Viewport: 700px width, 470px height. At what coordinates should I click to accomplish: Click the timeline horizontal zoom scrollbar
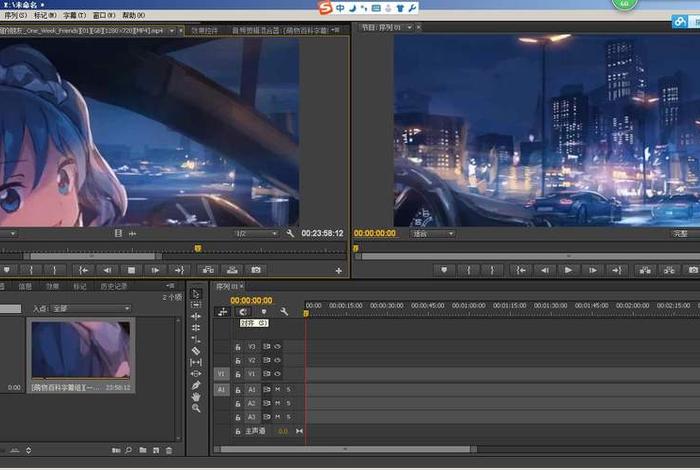pyautogui.click(x=346, y=449)
